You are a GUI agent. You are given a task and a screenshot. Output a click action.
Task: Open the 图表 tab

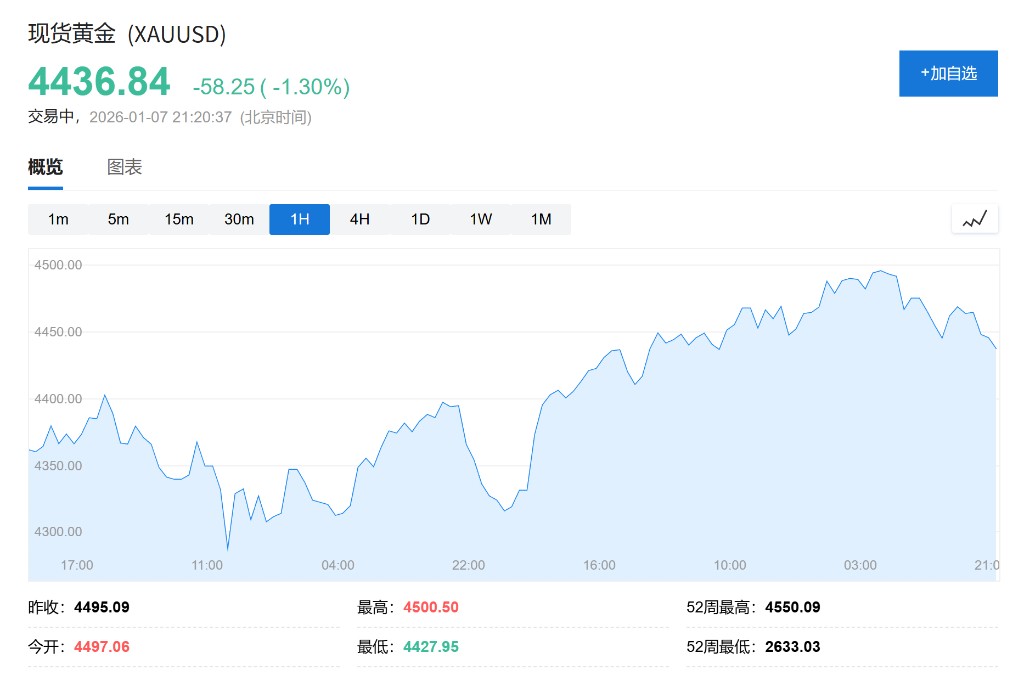pos(125,167)
